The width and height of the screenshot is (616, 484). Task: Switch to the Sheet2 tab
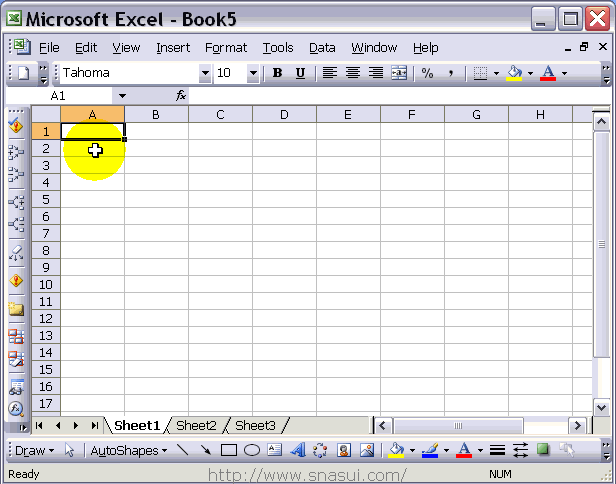click(196, 425)
